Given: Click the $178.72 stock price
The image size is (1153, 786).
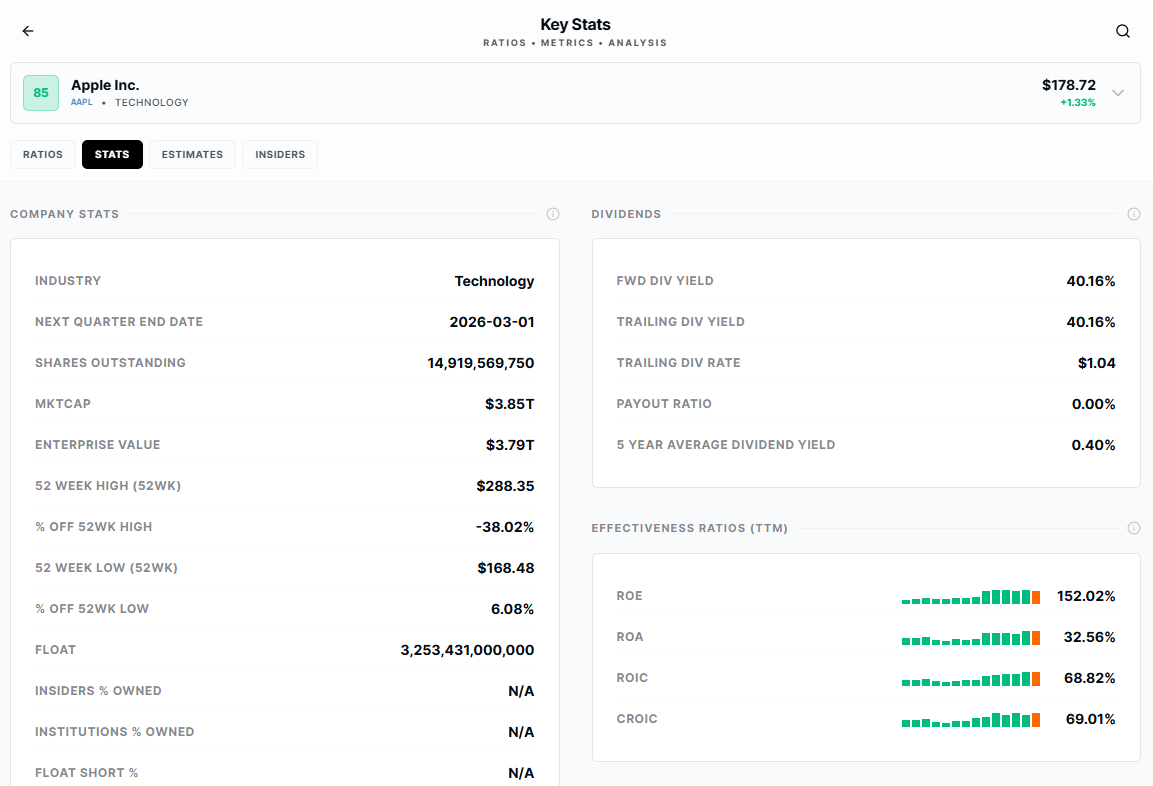Looking at the screenshot, I should (1068, 85).
